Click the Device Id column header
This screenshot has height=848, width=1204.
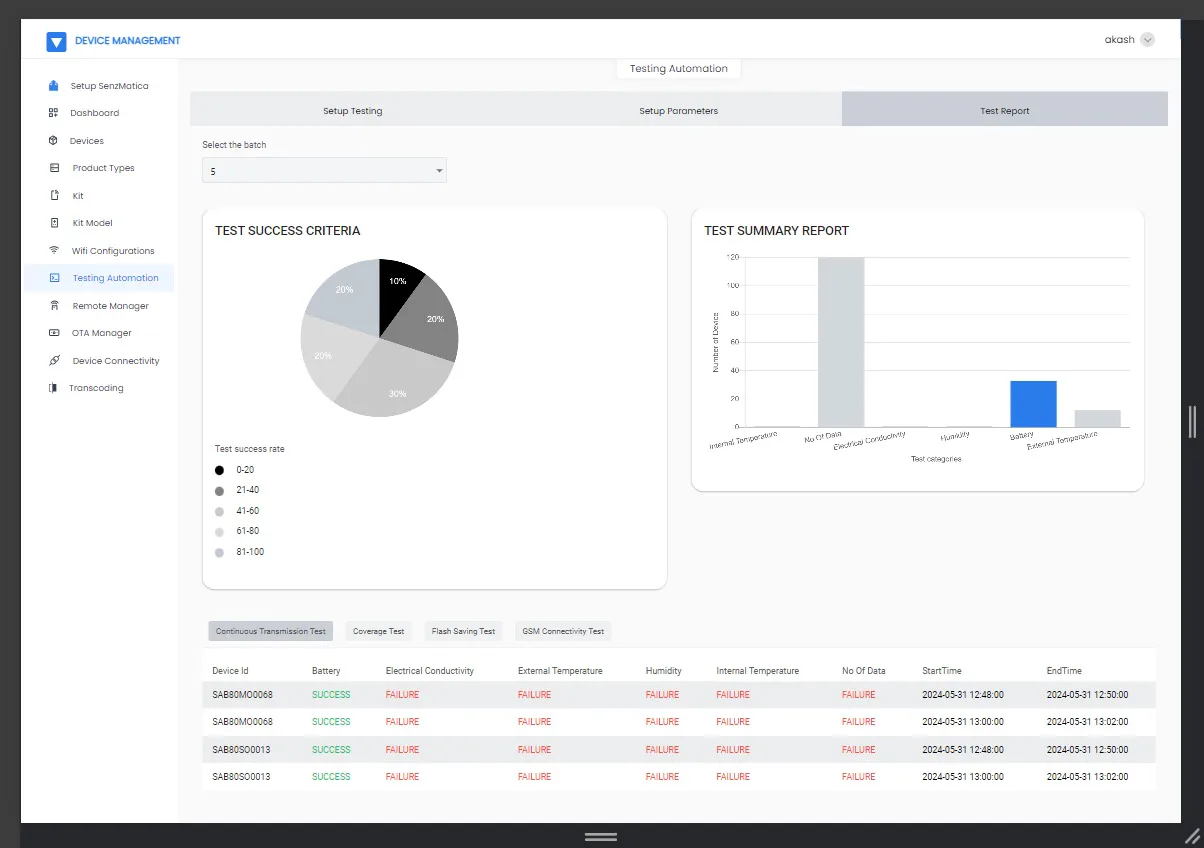(230, 671)
